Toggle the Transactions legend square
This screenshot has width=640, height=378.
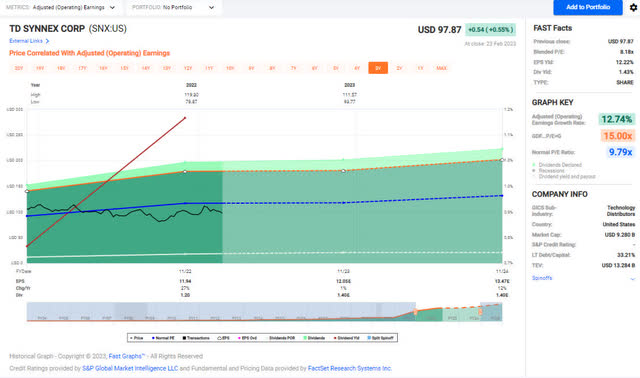pos(184,338)
